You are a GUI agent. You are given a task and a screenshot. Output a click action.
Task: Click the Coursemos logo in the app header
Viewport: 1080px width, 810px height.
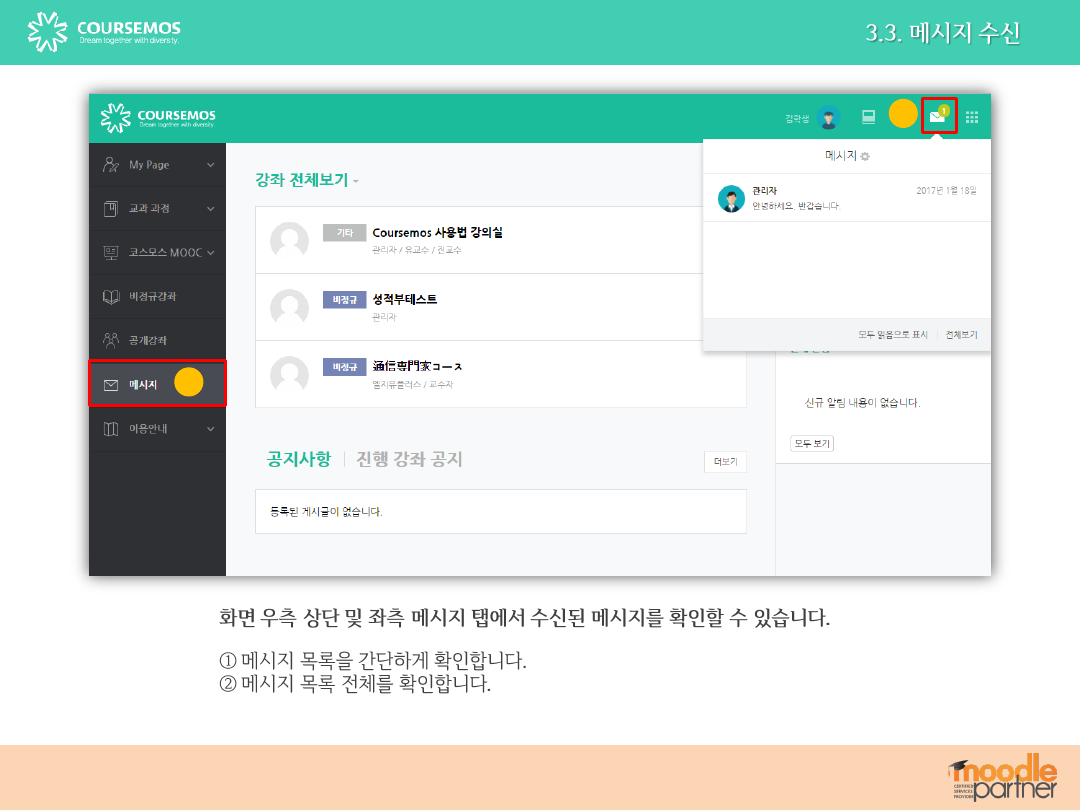pyautogui.click(x=158, y=118)
